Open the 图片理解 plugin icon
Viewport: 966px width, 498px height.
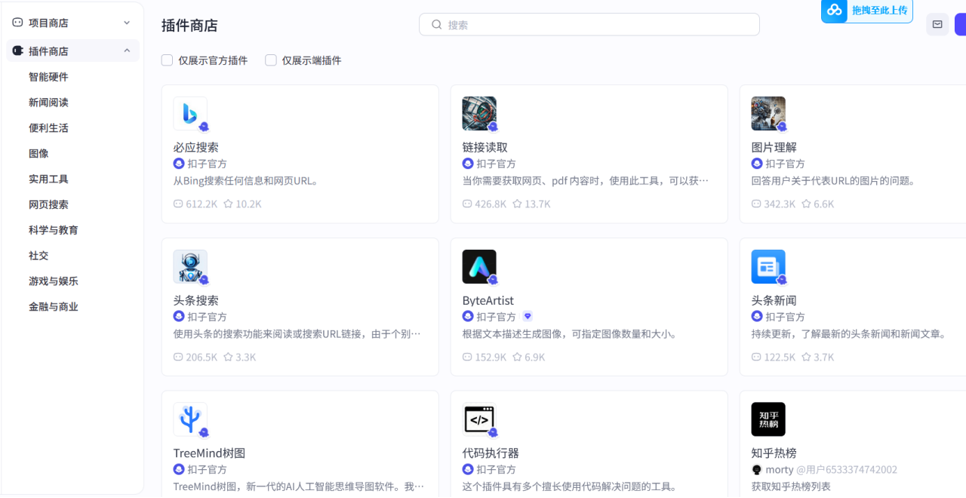point(768,113)
